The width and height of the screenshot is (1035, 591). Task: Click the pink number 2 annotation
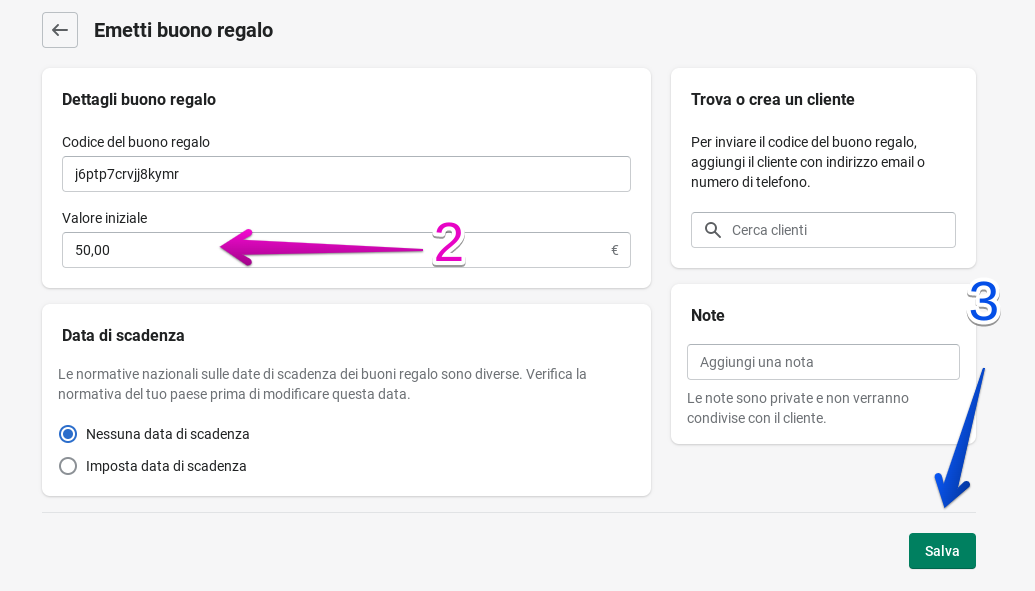point(449,243)
